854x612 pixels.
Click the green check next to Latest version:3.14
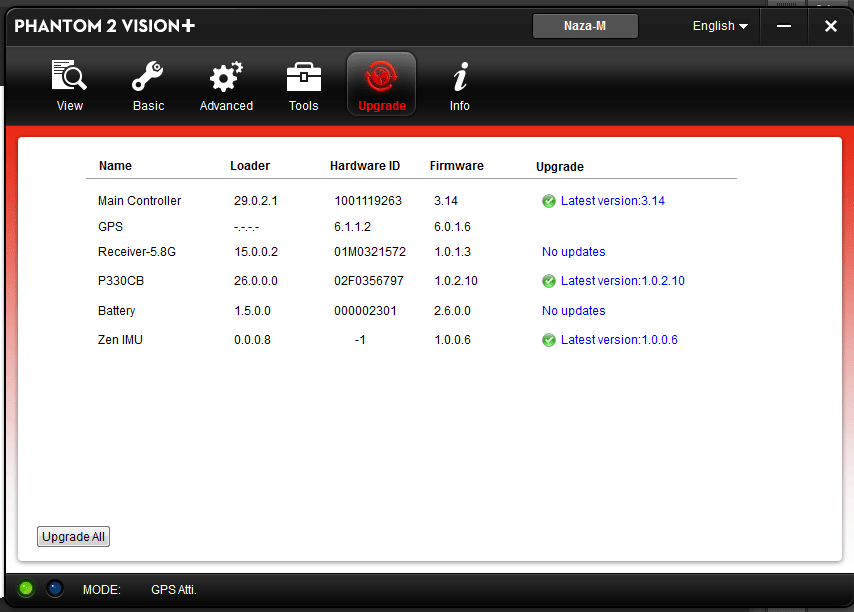[x=548, y=201]
